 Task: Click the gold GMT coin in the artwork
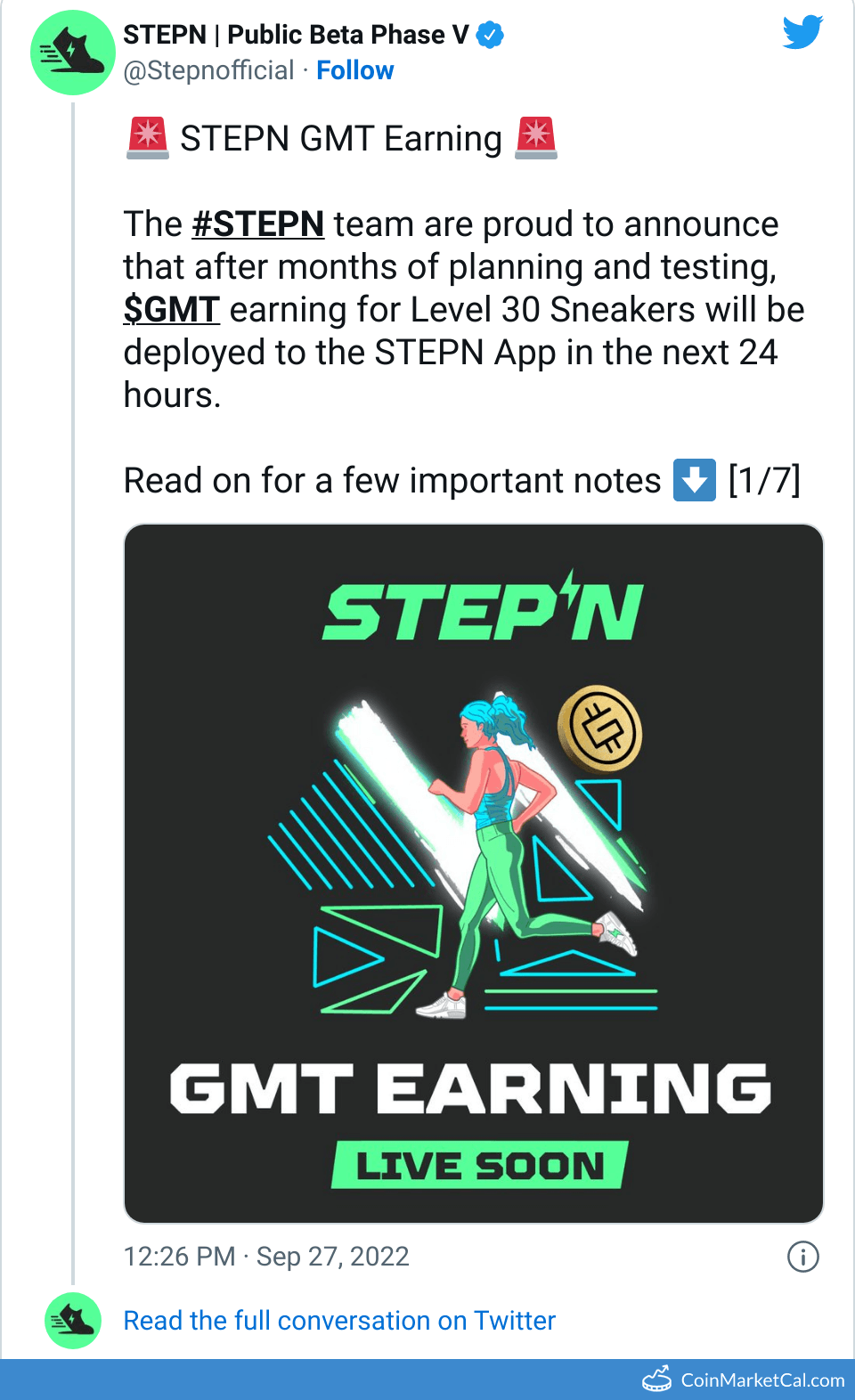[x=599, y=729]
